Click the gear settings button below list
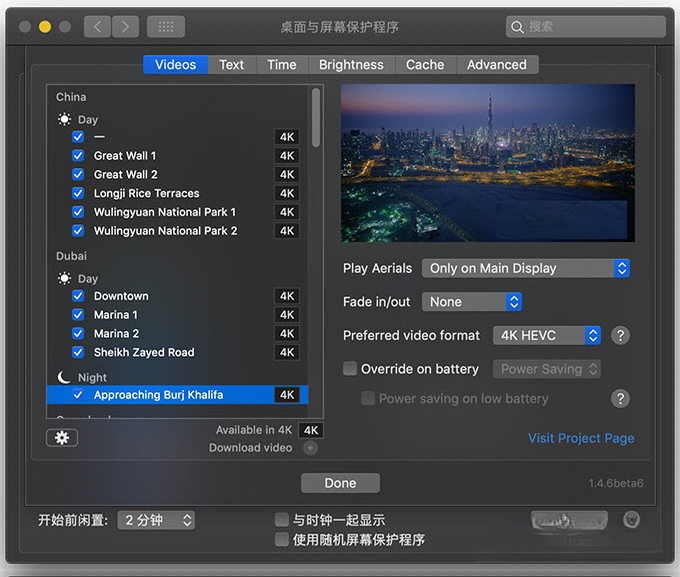Screen dimensions: 680x577 click(62, 438)
